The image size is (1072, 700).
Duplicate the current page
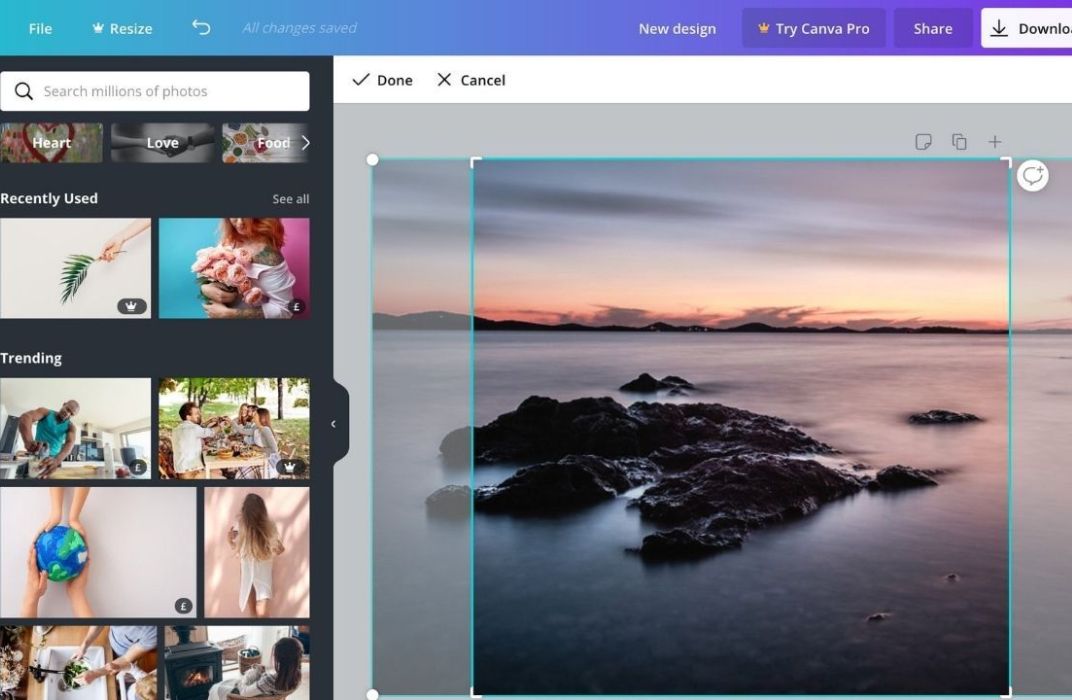[x=959, y=141]
